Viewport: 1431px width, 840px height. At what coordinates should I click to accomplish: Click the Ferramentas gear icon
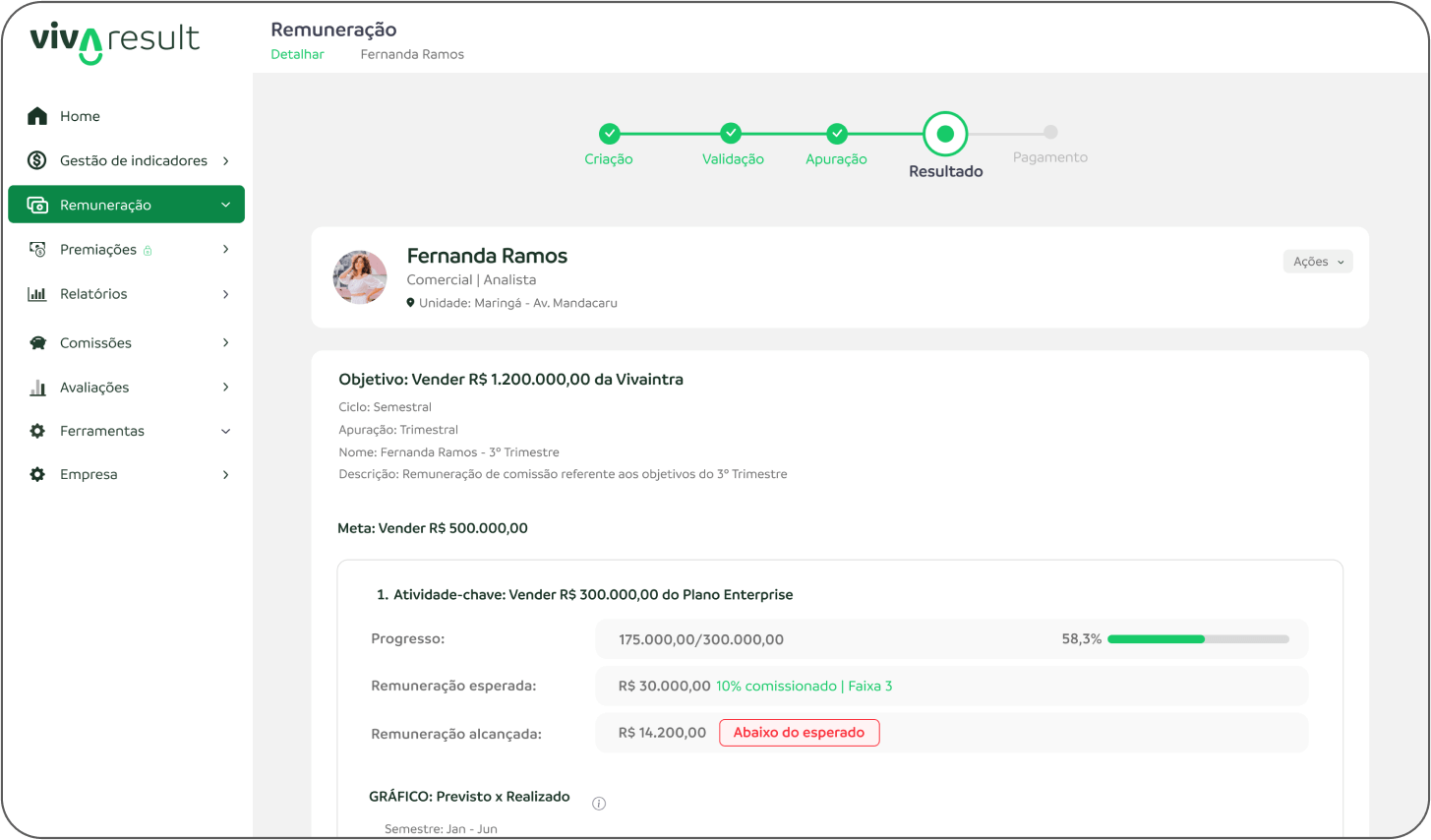(37, 431)
